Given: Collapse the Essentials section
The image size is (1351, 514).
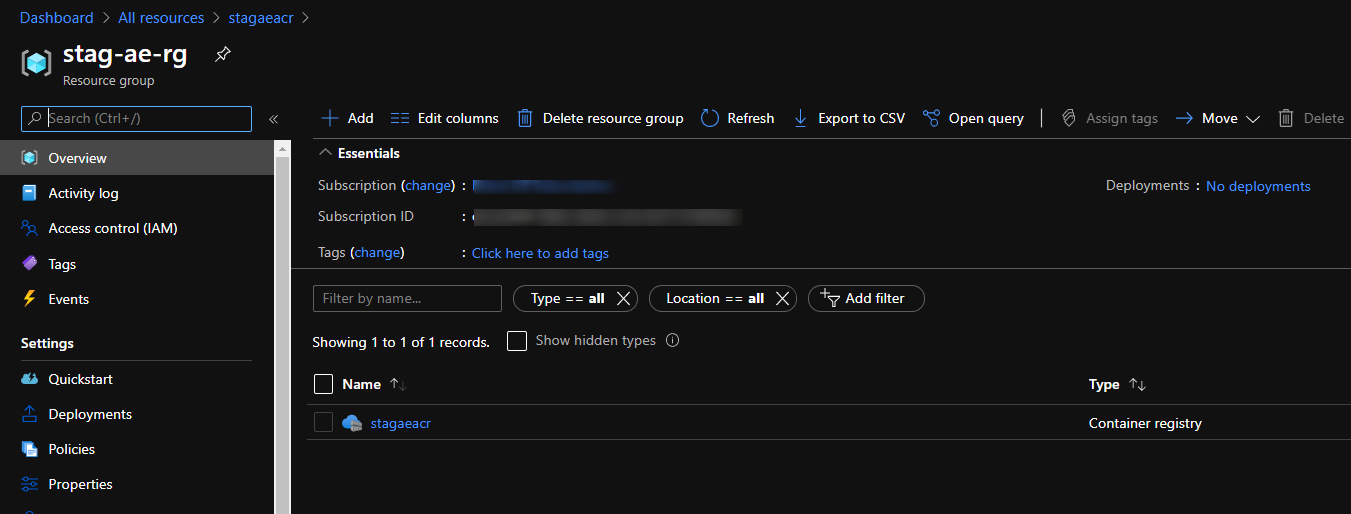Looking at the screenshot, I should 325,153.
